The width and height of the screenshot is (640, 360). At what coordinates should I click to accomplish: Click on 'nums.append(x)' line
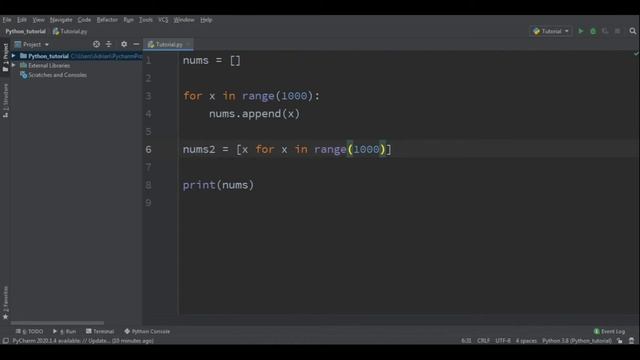pyautogui.click(x=254, y=114)
